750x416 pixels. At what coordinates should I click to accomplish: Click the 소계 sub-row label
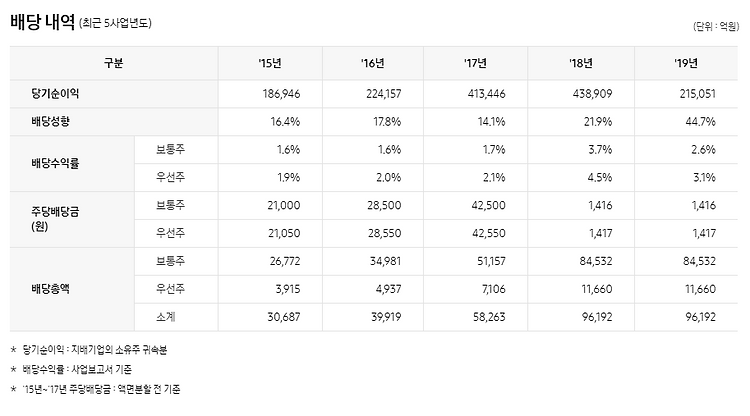(x=165, y=317)
